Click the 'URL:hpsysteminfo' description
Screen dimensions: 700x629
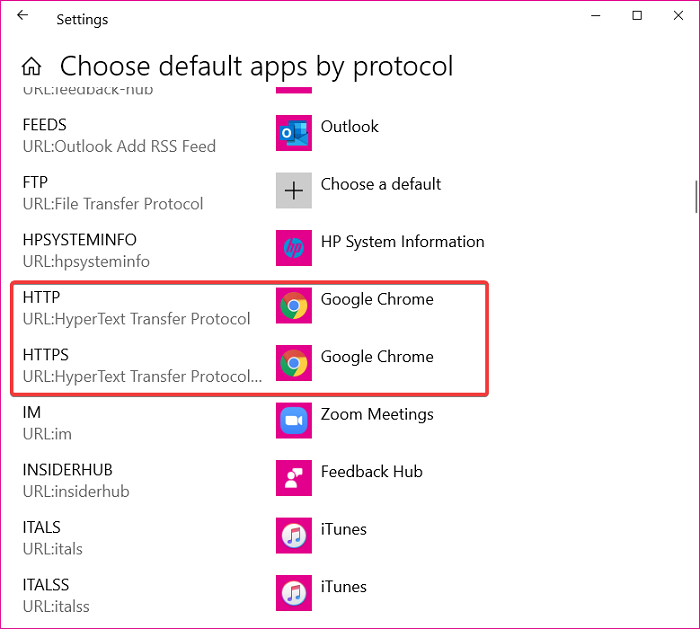pyautogui.click(x=86, y=262)
